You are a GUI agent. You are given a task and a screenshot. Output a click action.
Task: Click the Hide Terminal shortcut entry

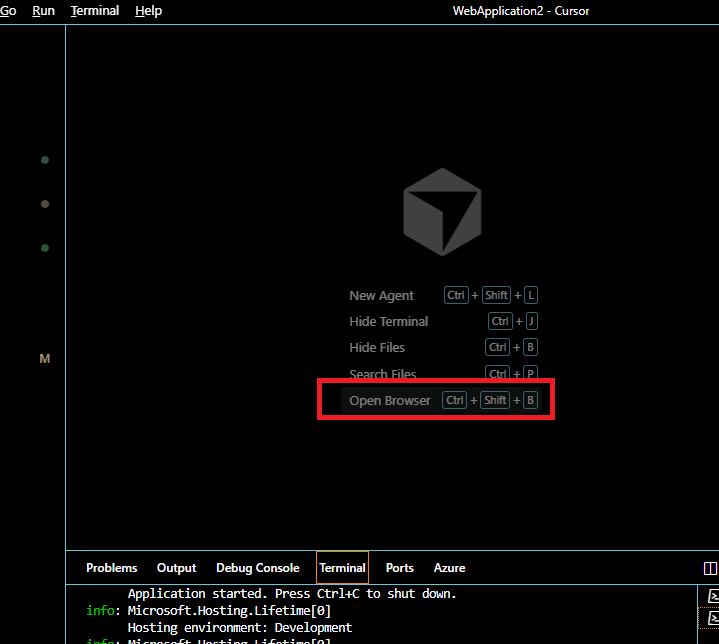(x=443, y=321)
